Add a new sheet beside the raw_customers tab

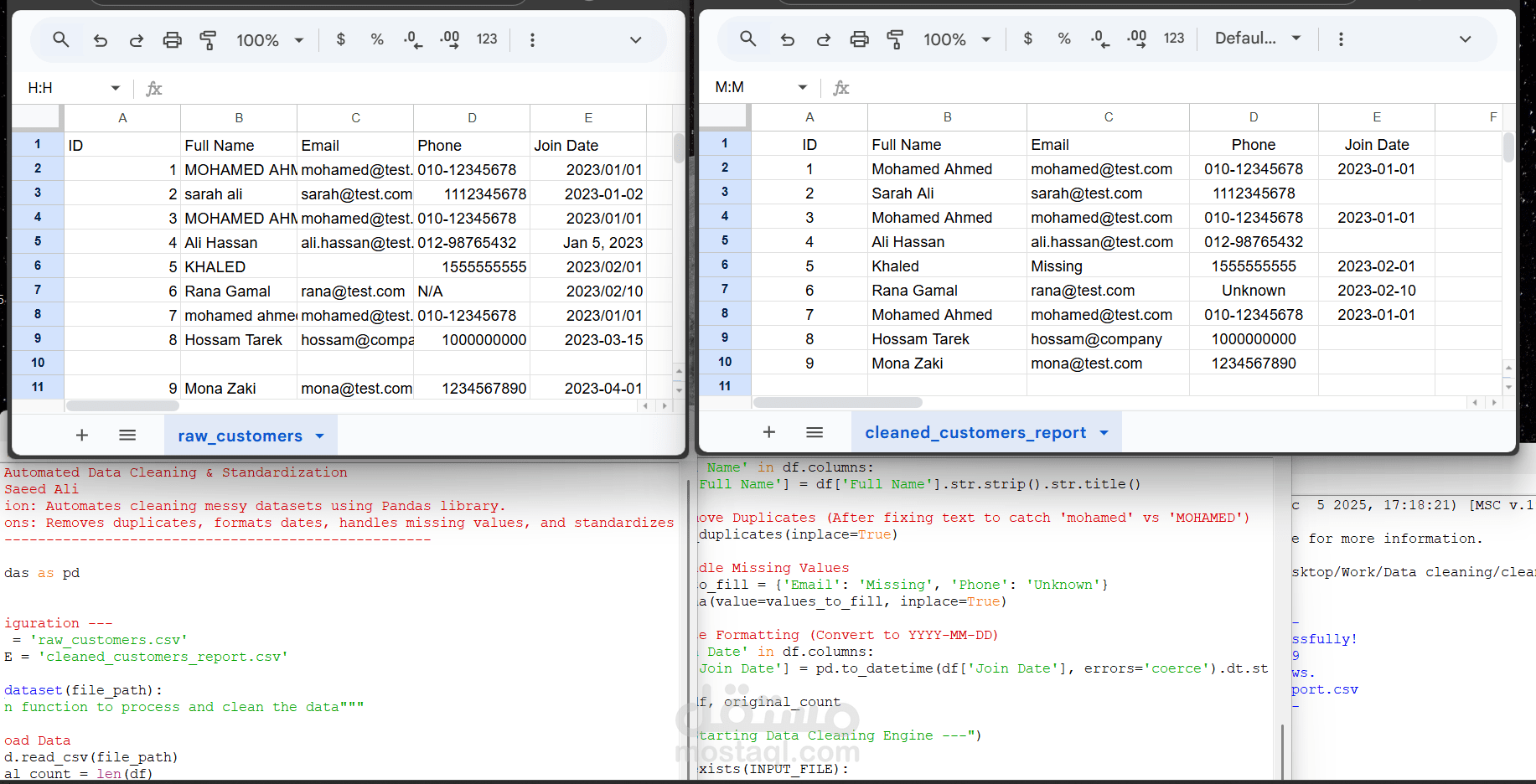click(x=82, y=435)
